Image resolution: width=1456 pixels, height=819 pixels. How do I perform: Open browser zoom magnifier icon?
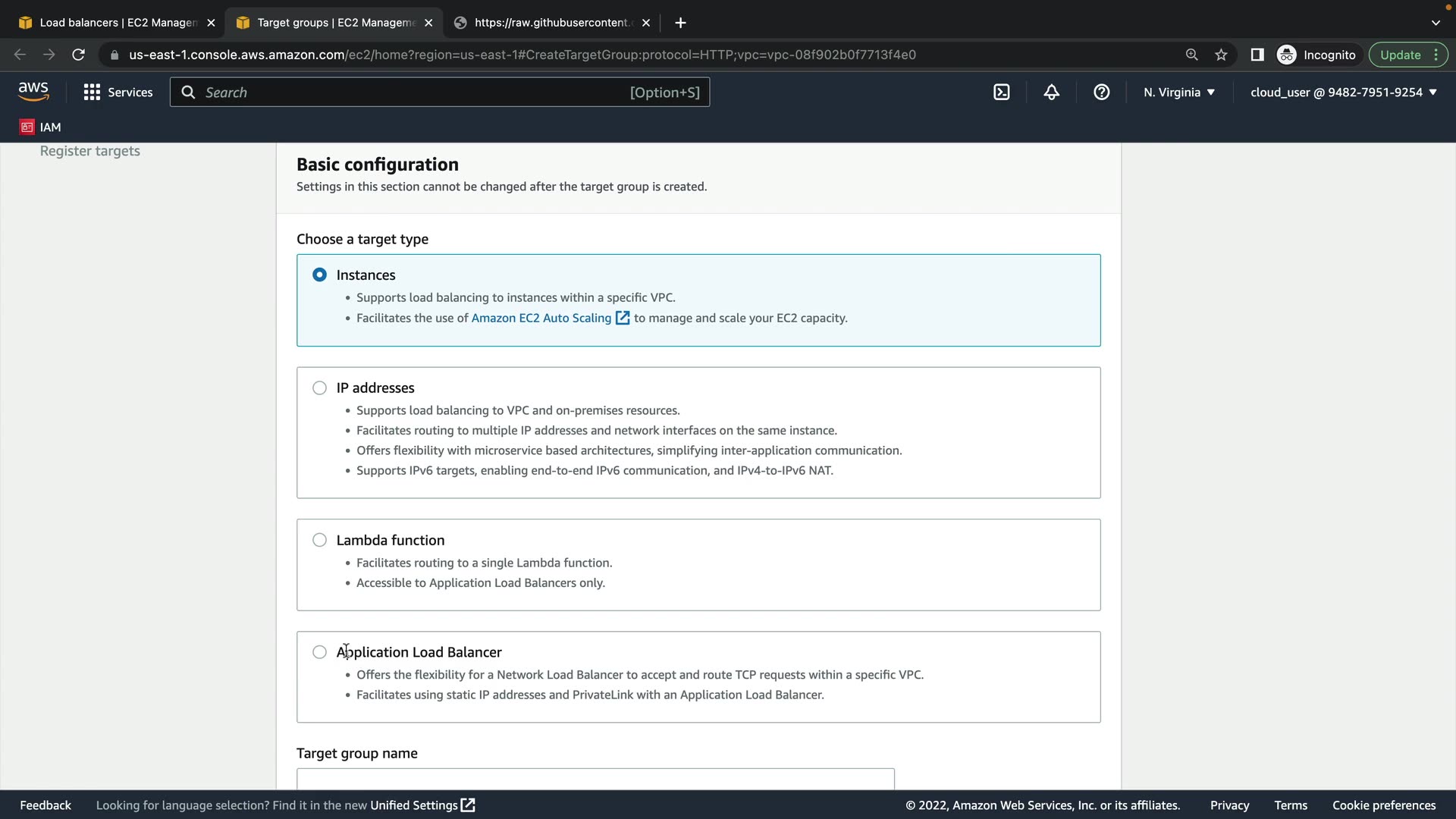pyautogui.click(x=1192, y=55)
